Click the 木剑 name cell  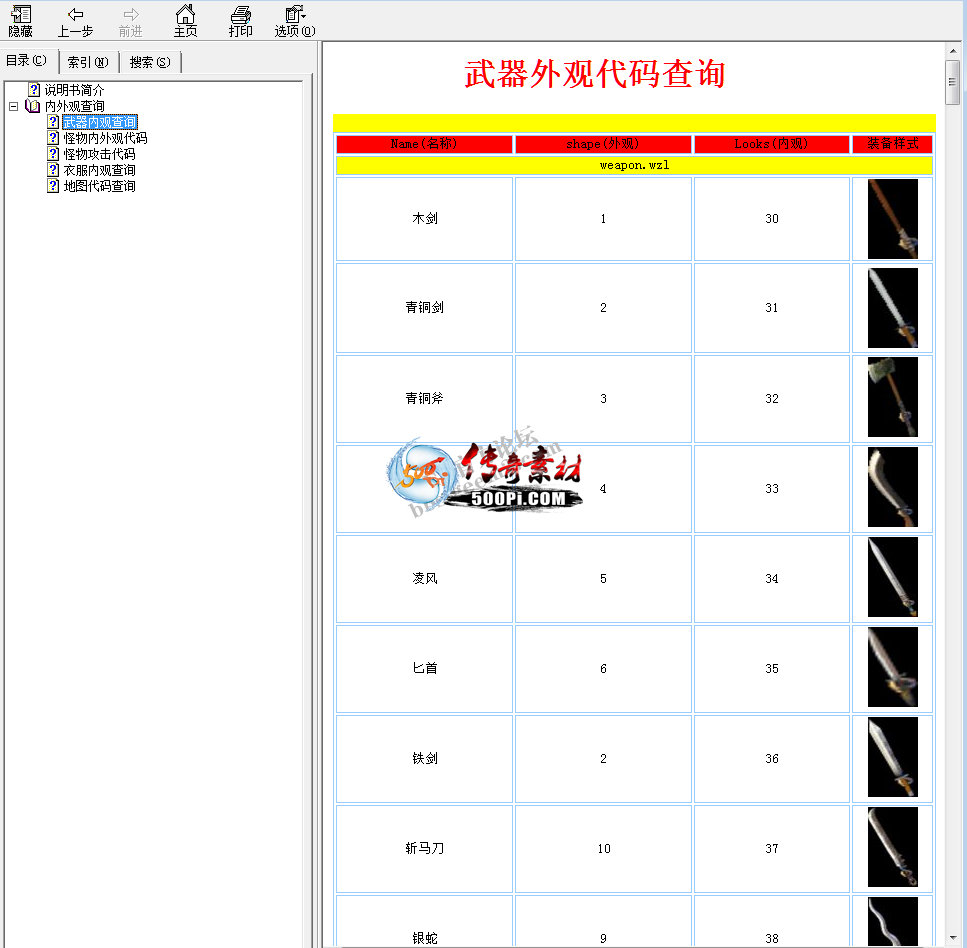click(424, 219)
